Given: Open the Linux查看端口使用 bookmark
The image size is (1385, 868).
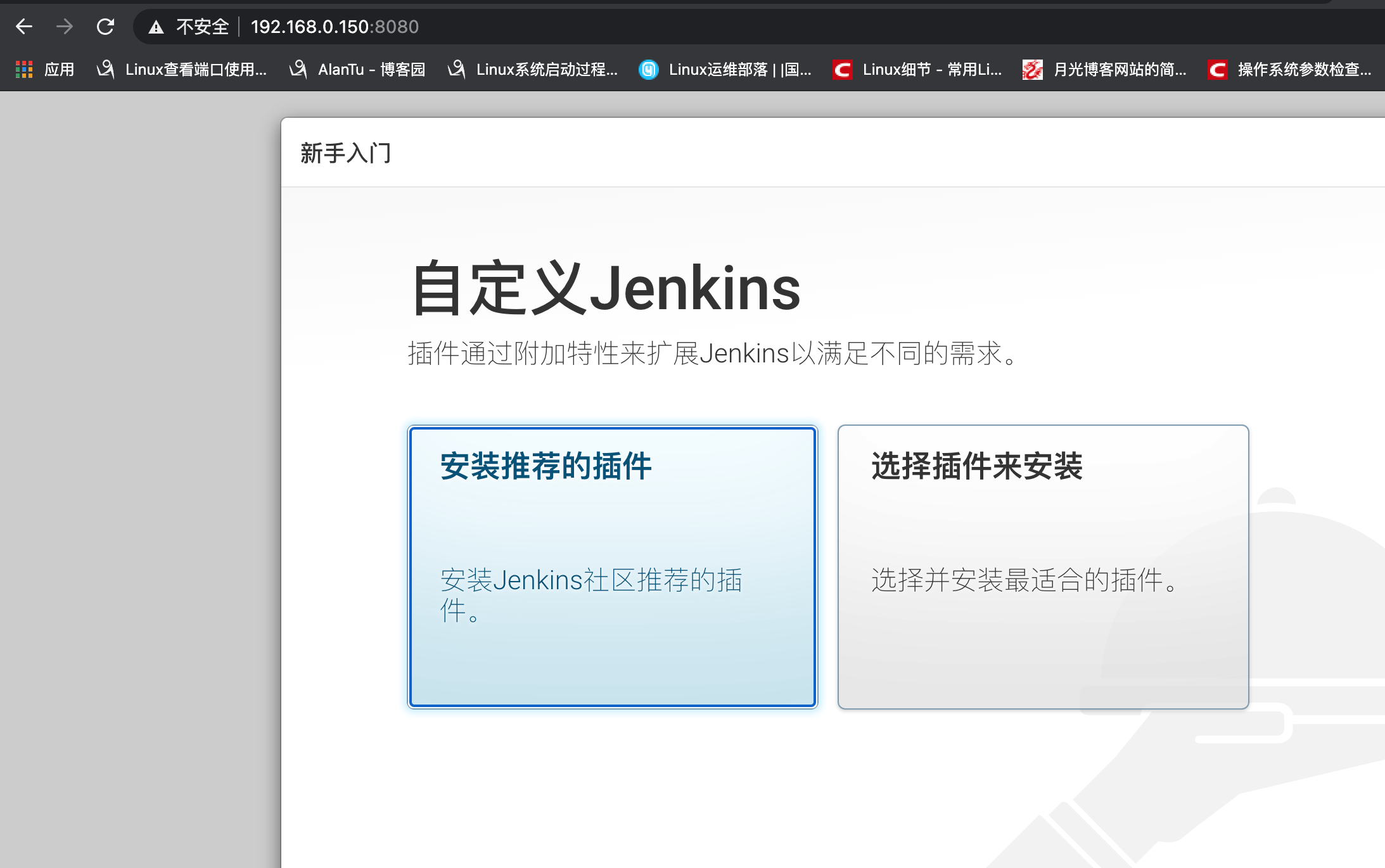Looking at the screenshot, I should pyautogui.click(x=182, y=69).
